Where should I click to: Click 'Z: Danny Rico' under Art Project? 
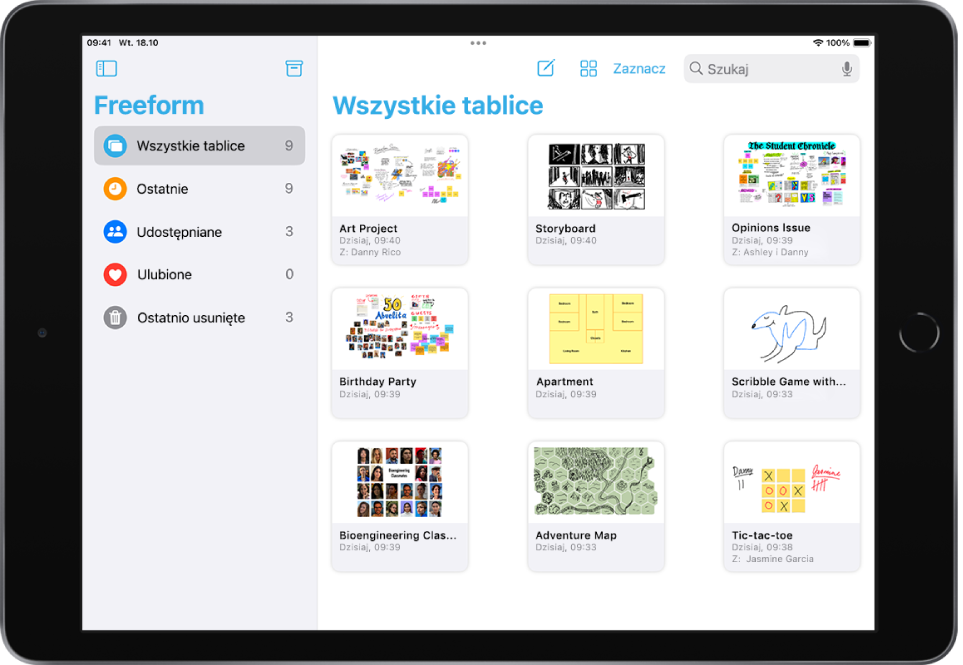[370, 252]
